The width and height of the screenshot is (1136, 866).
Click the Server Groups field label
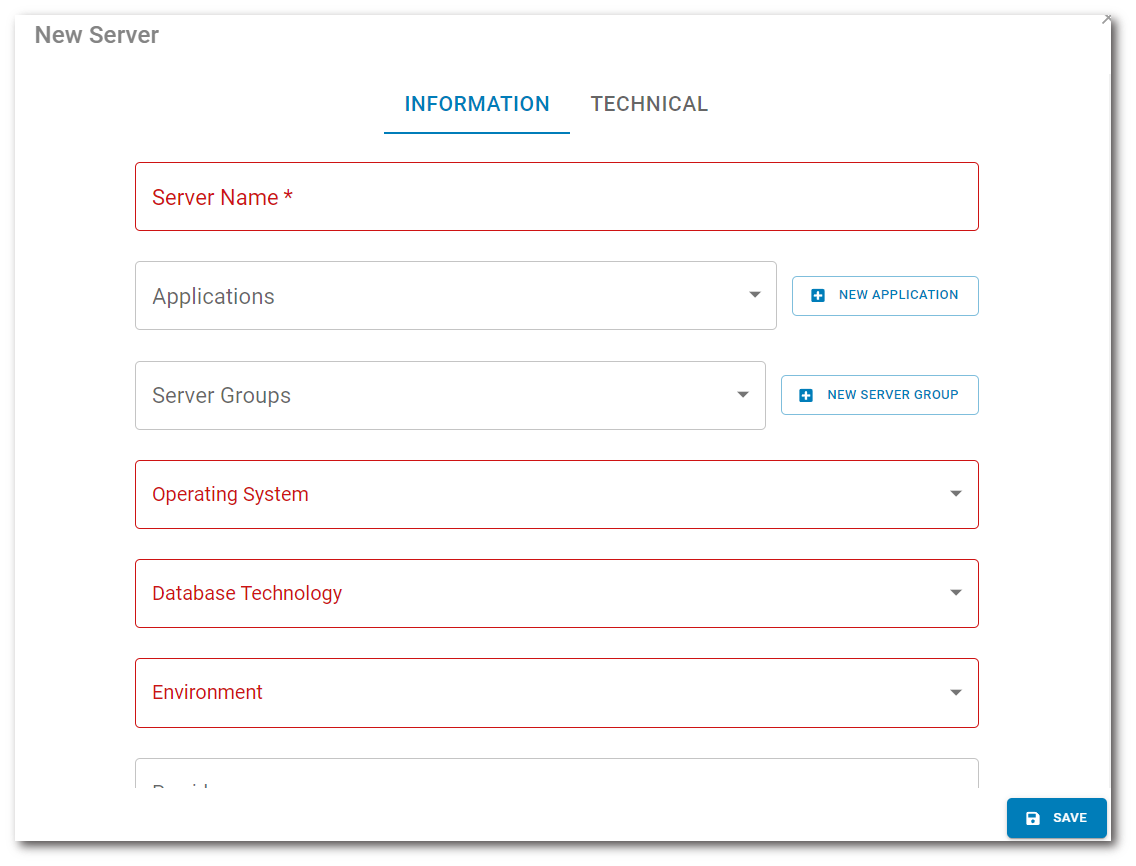pos(221,395)
